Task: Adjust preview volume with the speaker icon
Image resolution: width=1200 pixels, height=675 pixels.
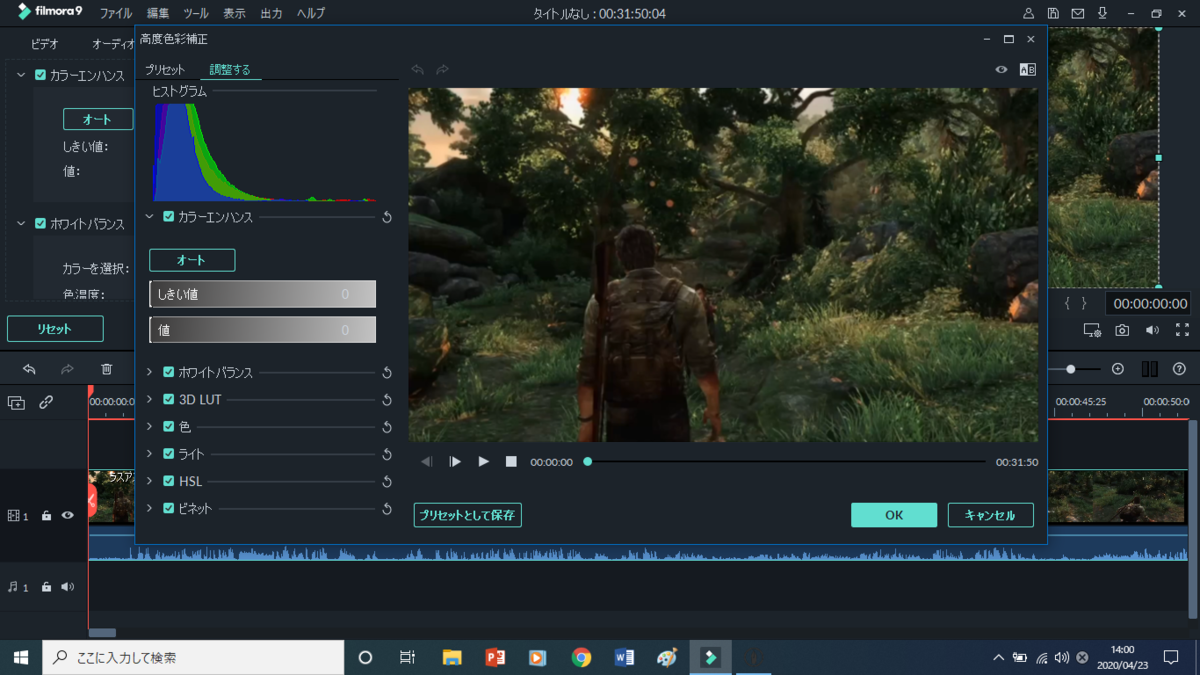Action: (x=1152, y=330)
